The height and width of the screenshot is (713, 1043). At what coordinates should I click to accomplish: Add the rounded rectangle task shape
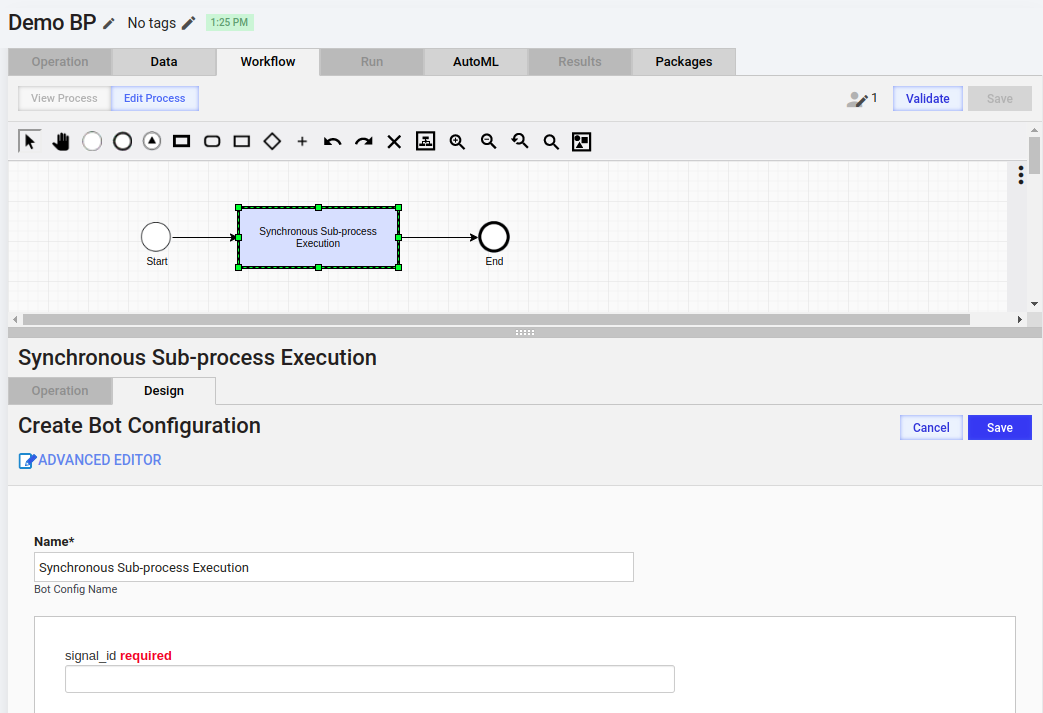[x=212, y=141]
